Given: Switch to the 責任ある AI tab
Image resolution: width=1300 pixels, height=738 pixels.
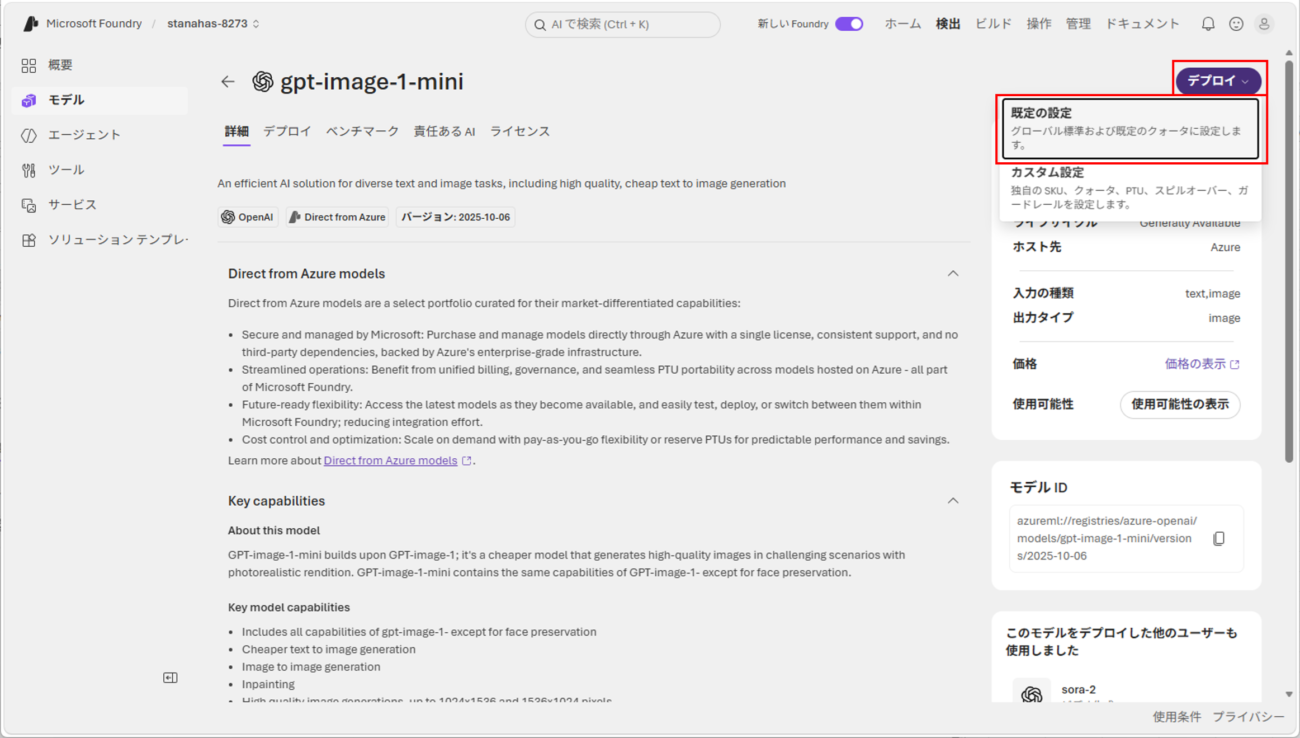Looking at the screenshot, I should (444, 131).
